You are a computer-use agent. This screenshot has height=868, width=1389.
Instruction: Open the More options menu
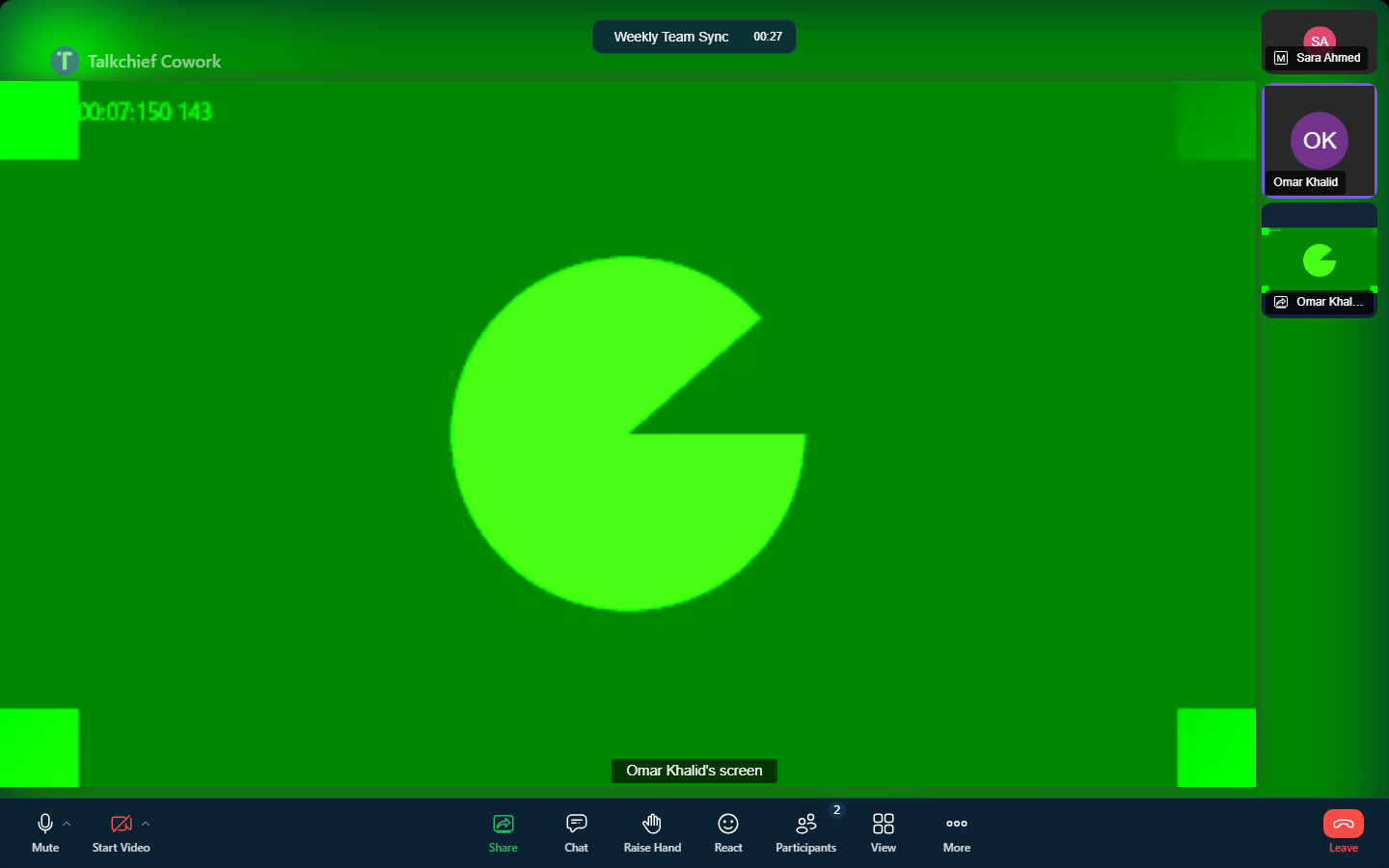957,833
